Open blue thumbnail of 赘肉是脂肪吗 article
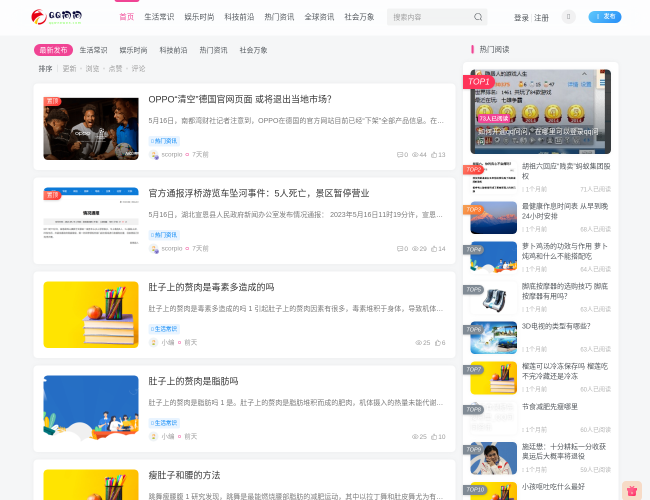 [91, 409]
